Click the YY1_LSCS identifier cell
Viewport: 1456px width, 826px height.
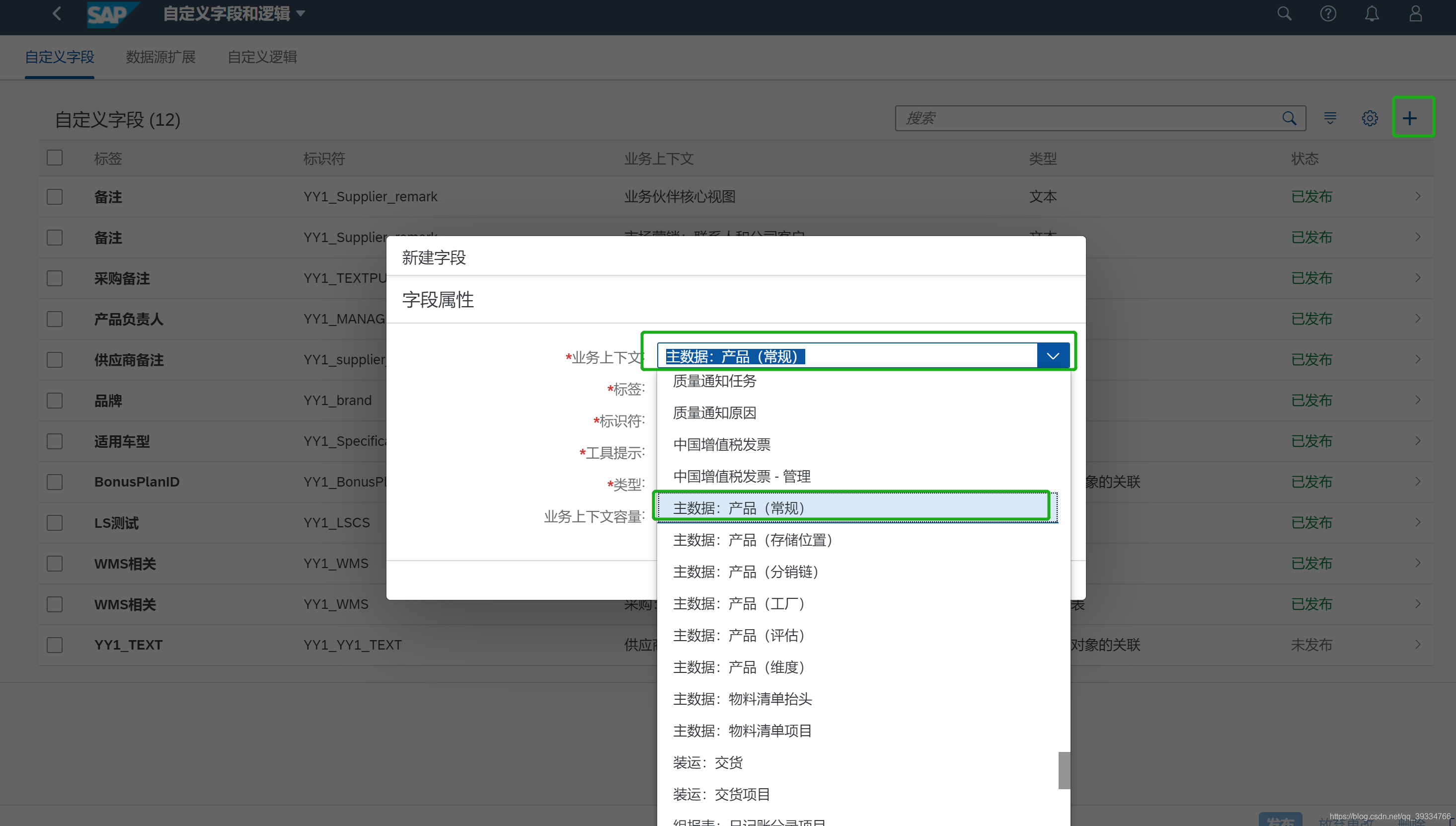click(x=336, y=523)
